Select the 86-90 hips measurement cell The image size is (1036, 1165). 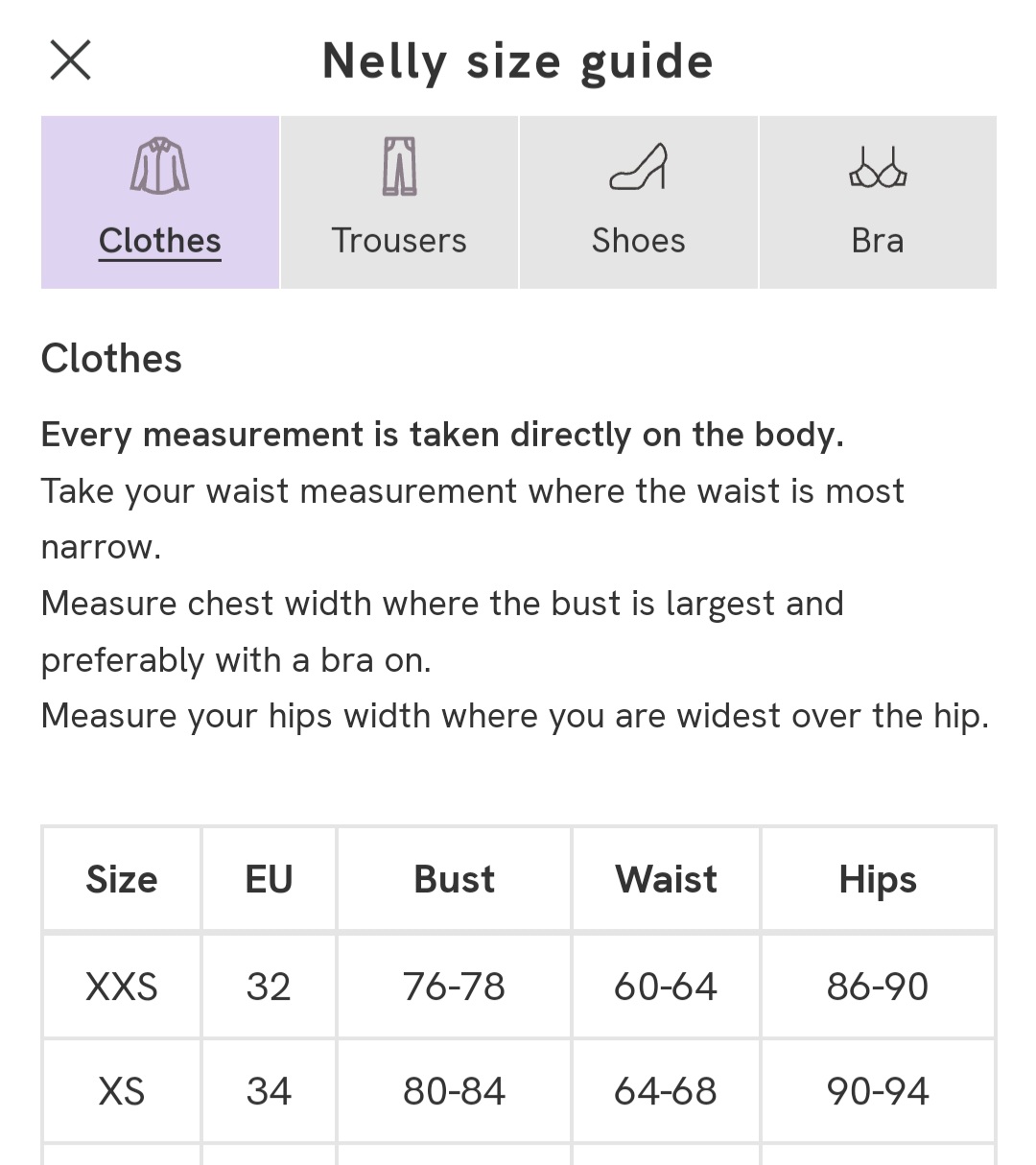click(x=878, y=987)
